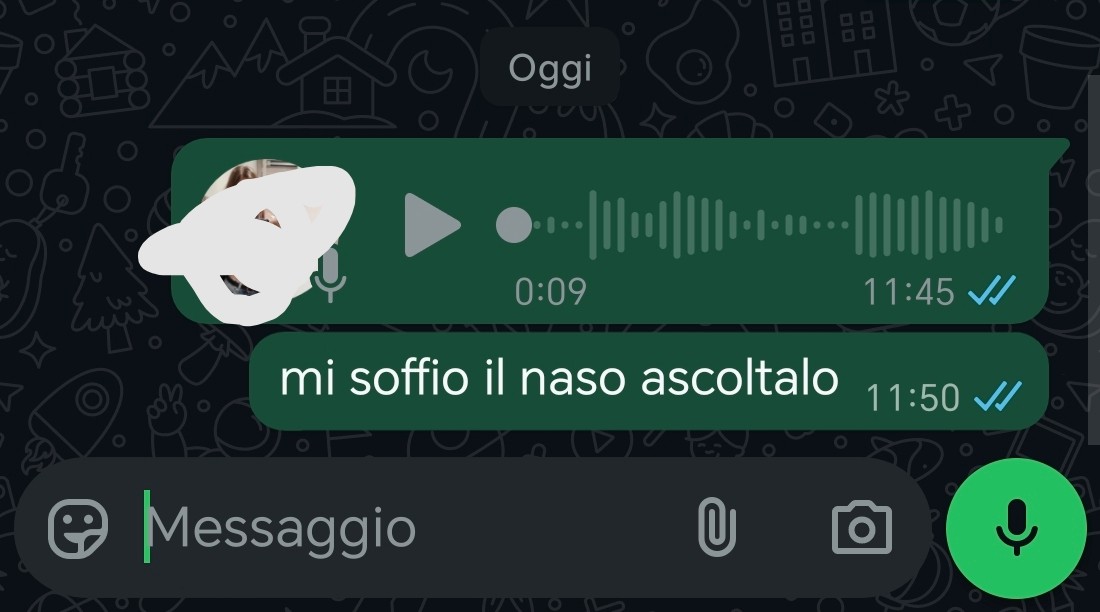Click the 0:09 duration label
Viewport: 1100px width, 612px height.
[550, 291]
